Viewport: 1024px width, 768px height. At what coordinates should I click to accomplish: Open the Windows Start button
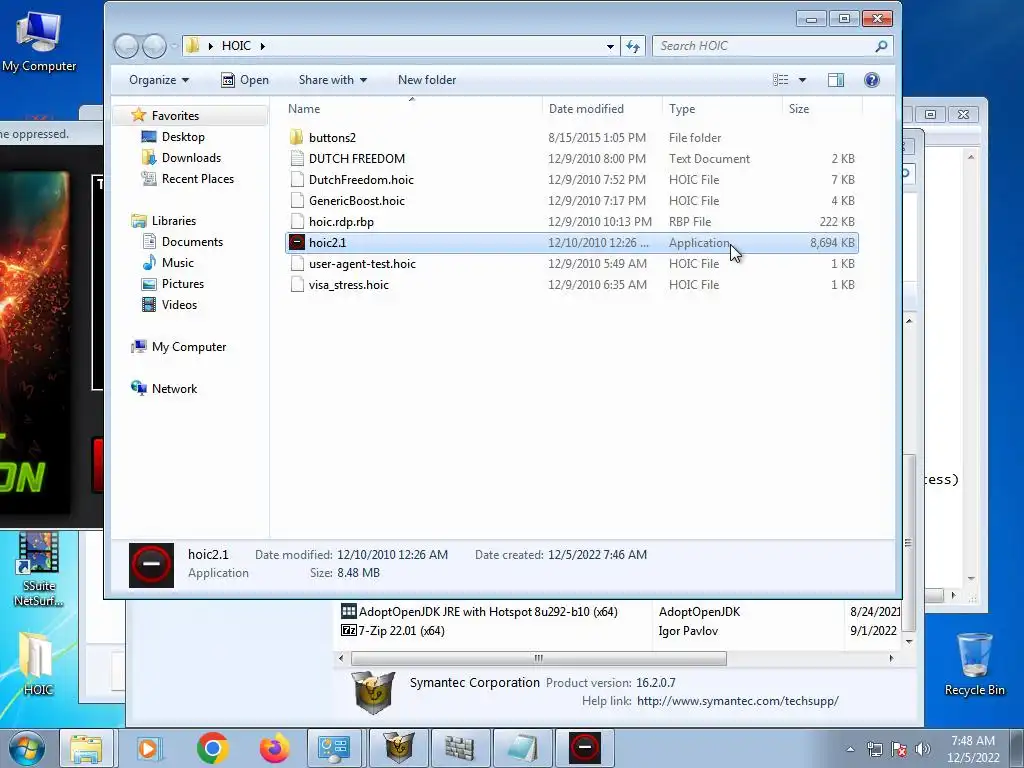point(27,748)
